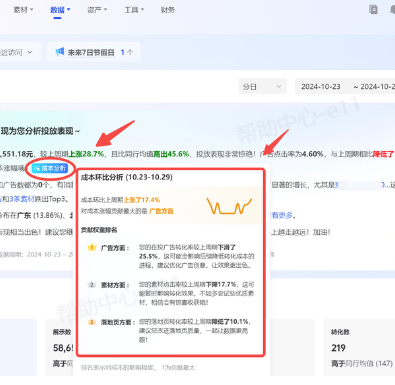Click the 高出45.6% figure
This screenshot has width=395, height=385.
tap(171, 154)
